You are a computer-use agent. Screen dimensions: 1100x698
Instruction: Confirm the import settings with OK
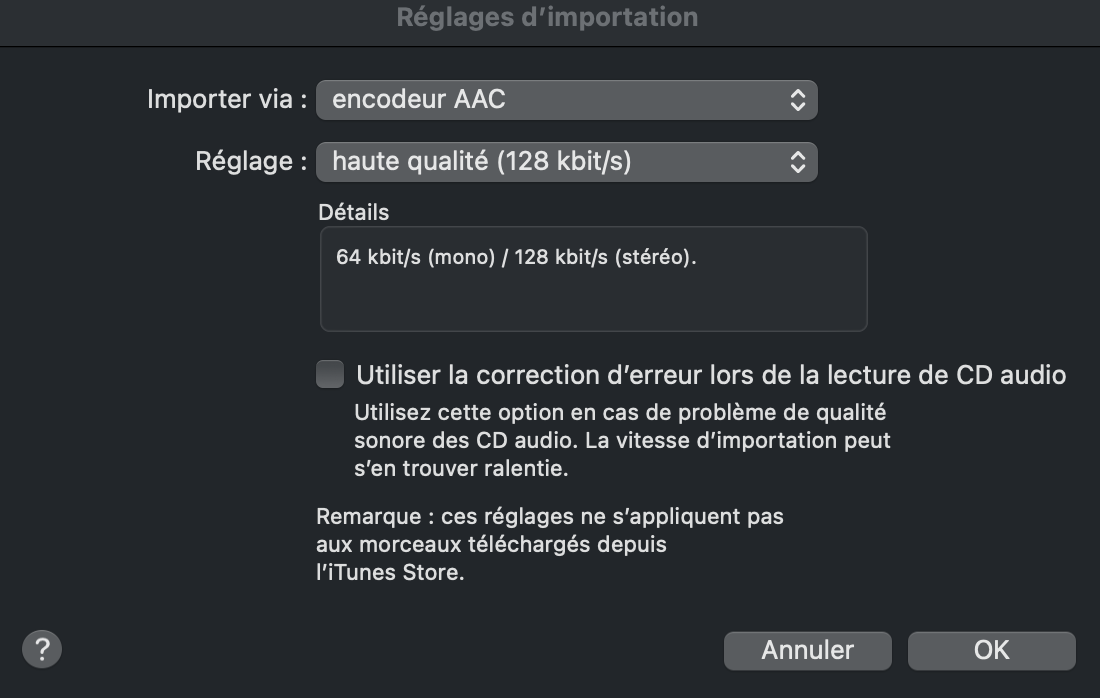click(x=991, y=650)
